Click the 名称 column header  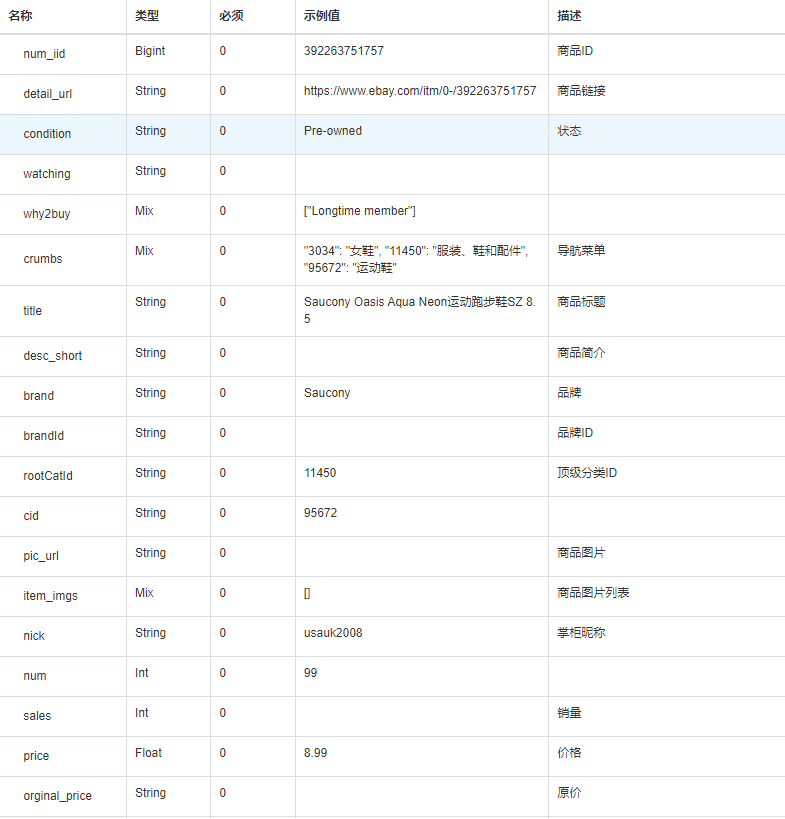pyautogui.click(x=20, y=16)
